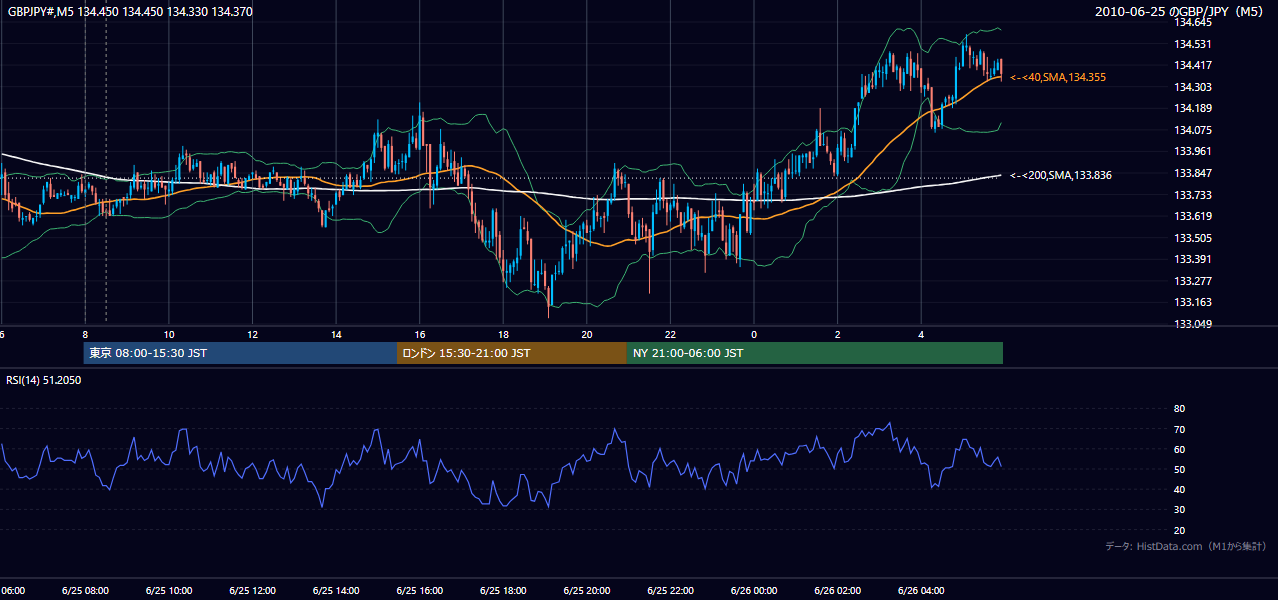Click the RSI(14) 51.2050 indicator label
This screenshot has height=600, width=1278.
(x=44, y=380)
